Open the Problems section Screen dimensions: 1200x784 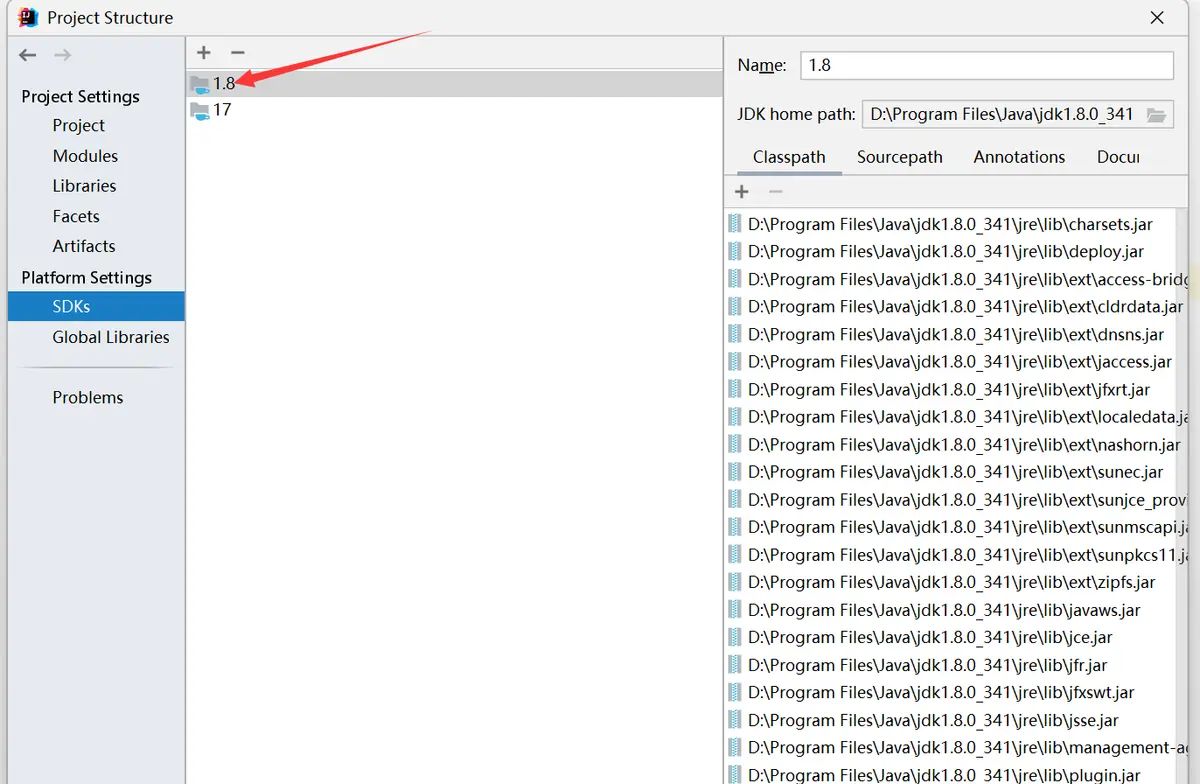click(x=88, y=397)
